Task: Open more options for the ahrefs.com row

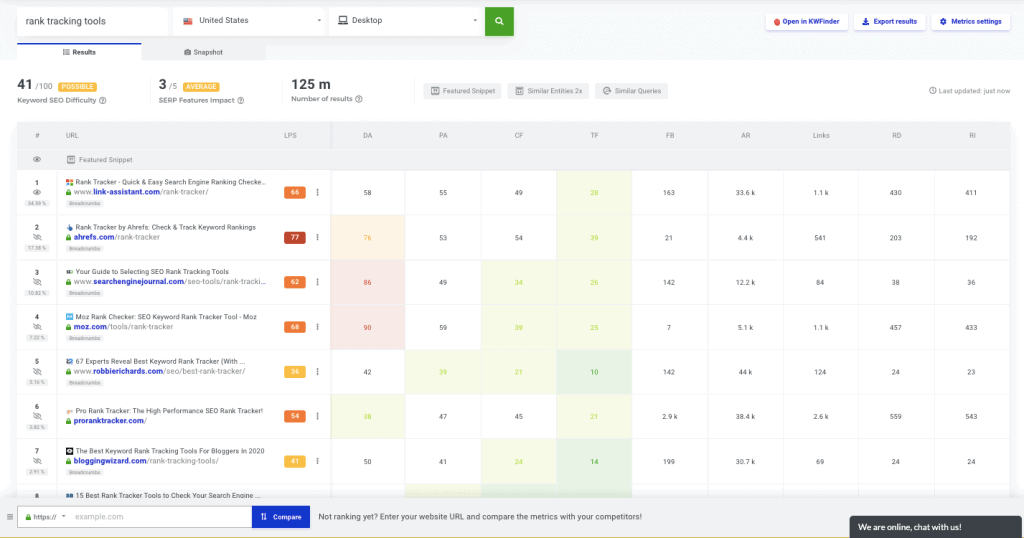Action: (317, 238)
